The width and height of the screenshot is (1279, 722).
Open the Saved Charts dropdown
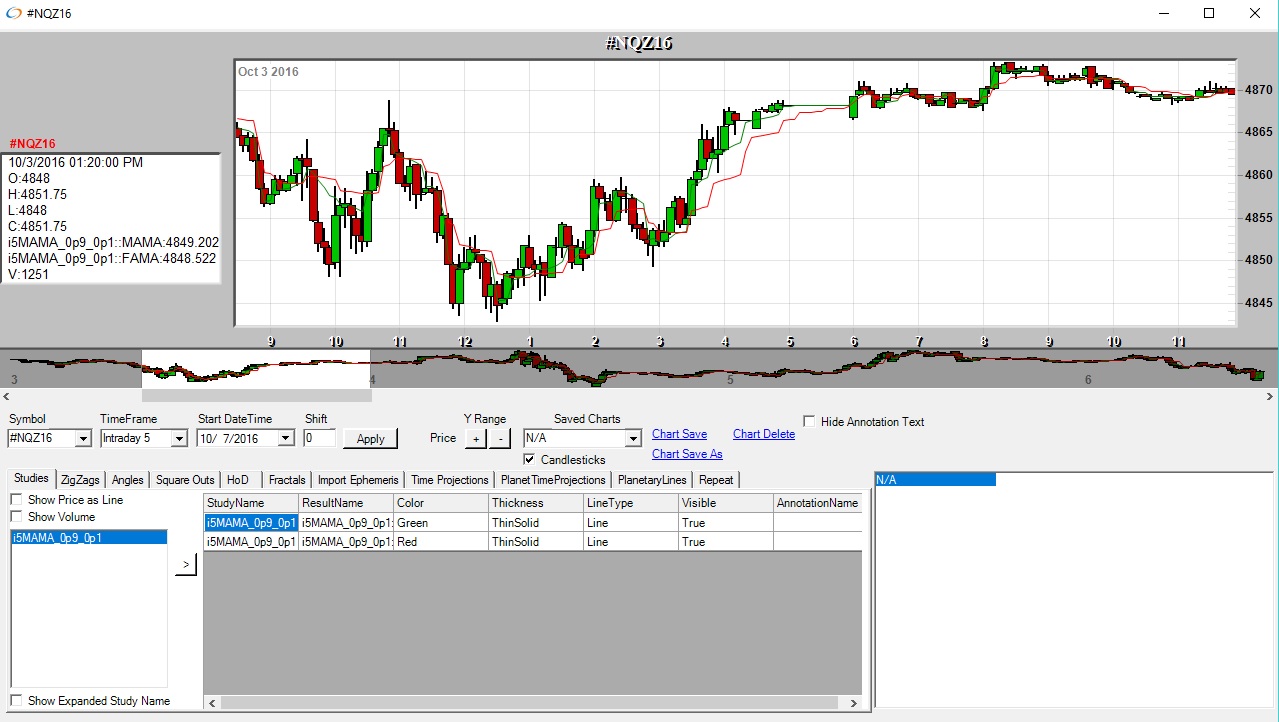pyautogui.click(x=632, y=439)
